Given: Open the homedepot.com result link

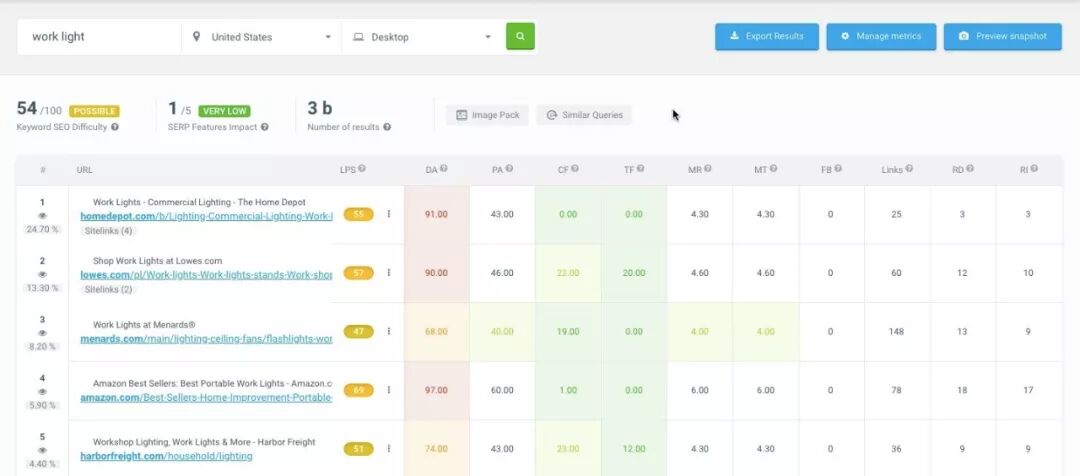Looking at the screenshot, I should tap(207, 216).
